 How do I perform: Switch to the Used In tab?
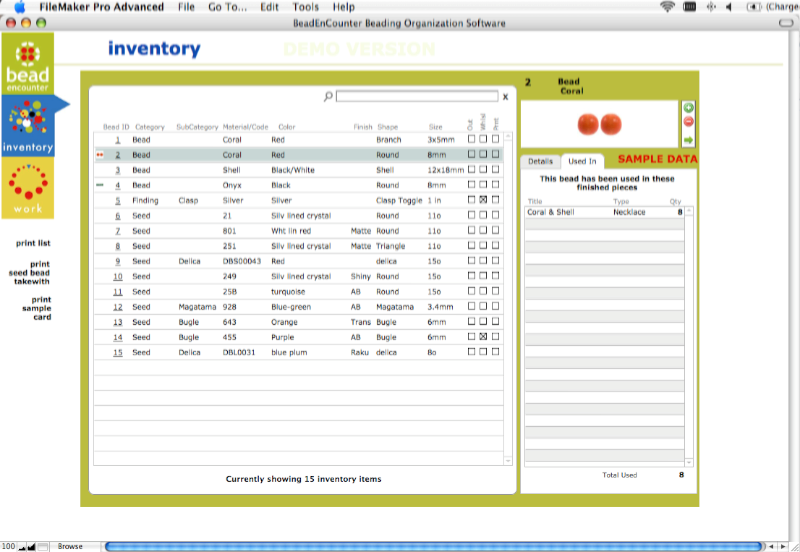click(x=582, y=161)
